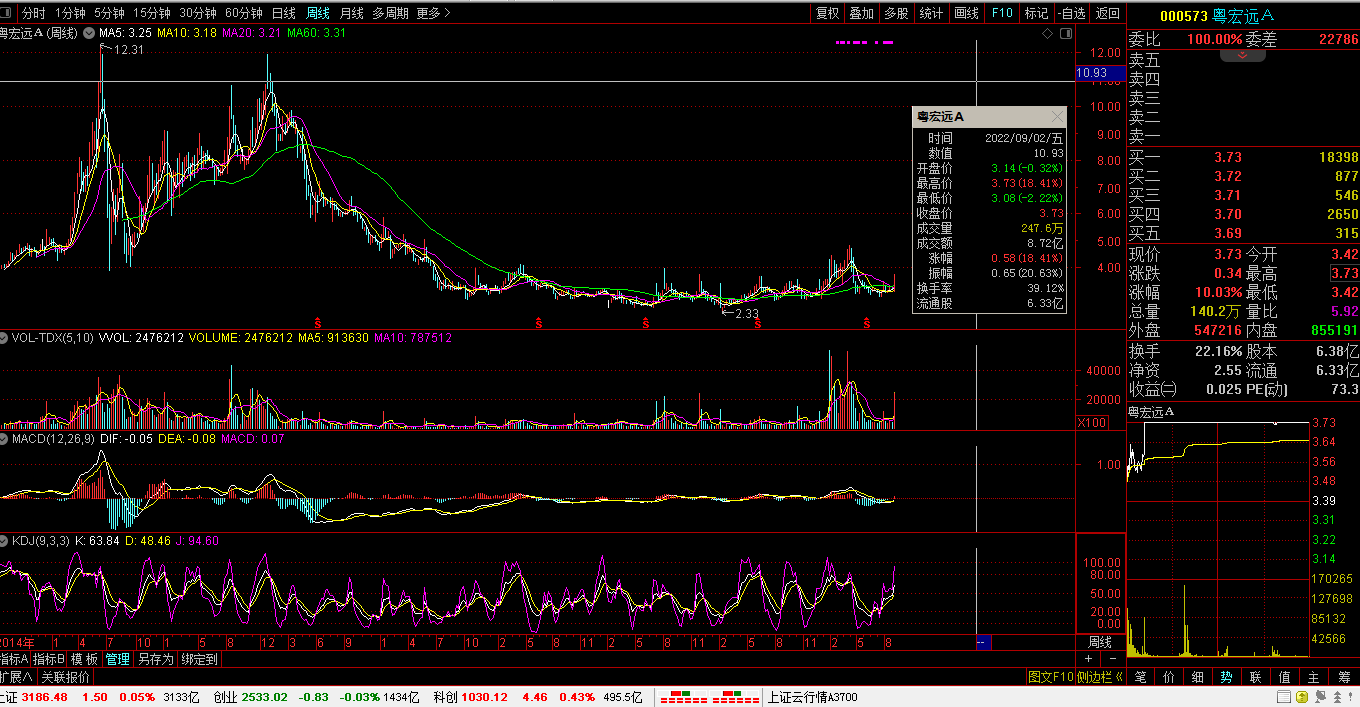Switch to 月线 monthly chart
This screenshot has height=707, width=1360.
pyautogui.click(x=352, y=13)
